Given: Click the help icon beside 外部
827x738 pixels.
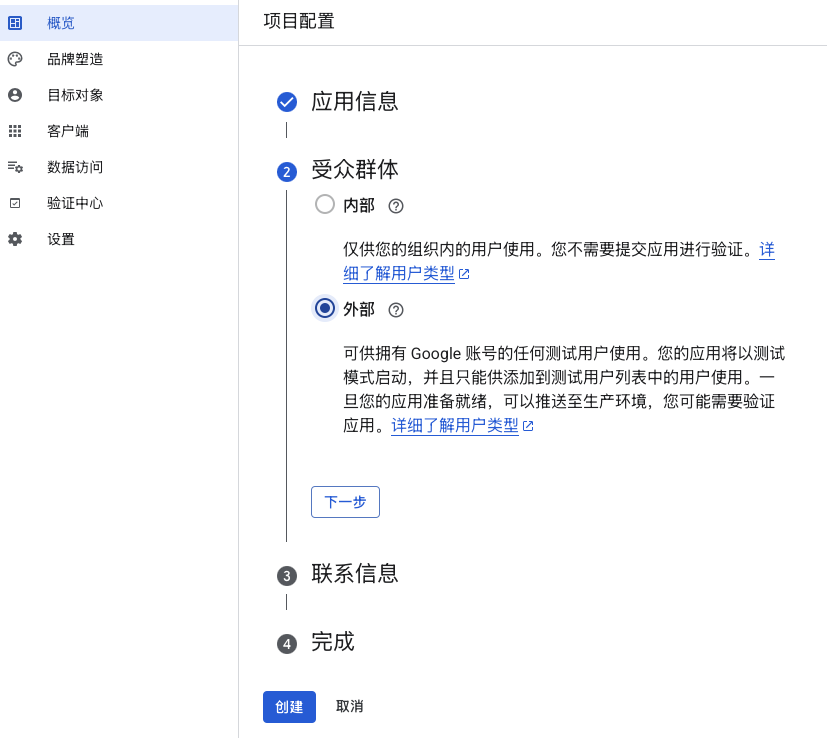Looking at the screenshot, I should 396,310.
